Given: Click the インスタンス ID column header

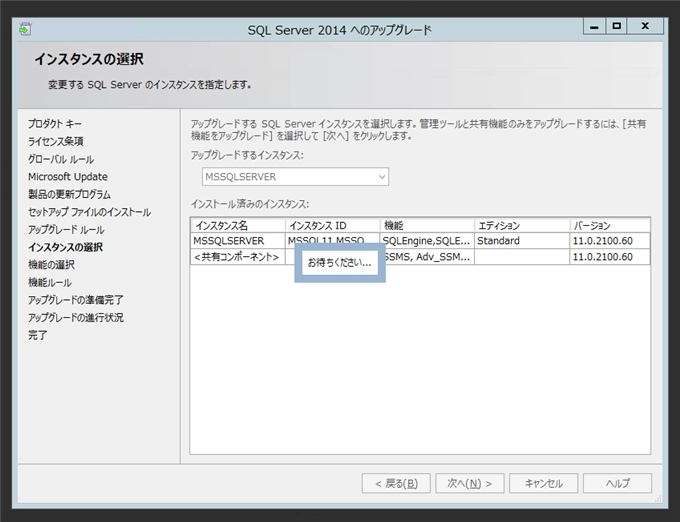Looking at the screenshot, I should 333,226.
